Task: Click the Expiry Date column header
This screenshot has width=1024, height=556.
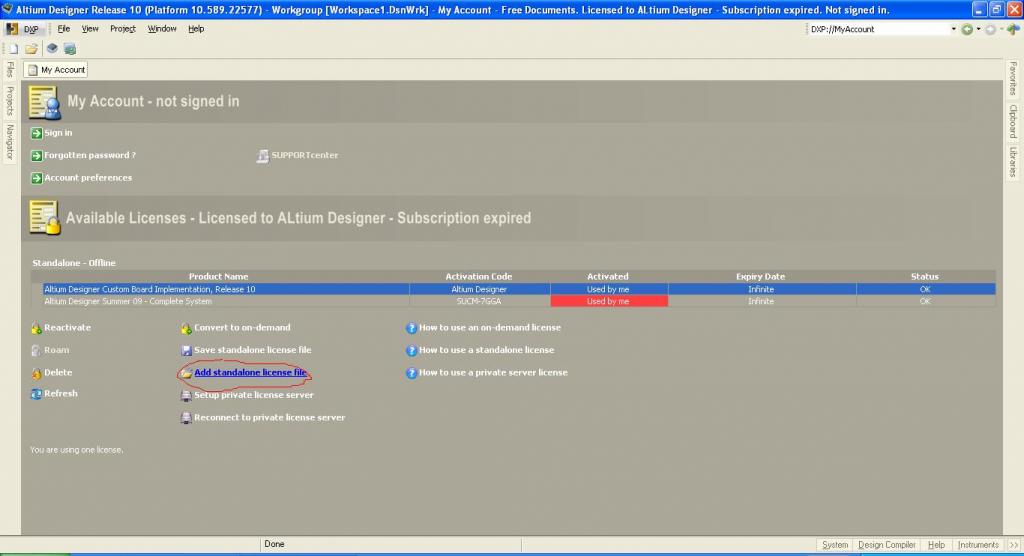Action: click(760, 276)
